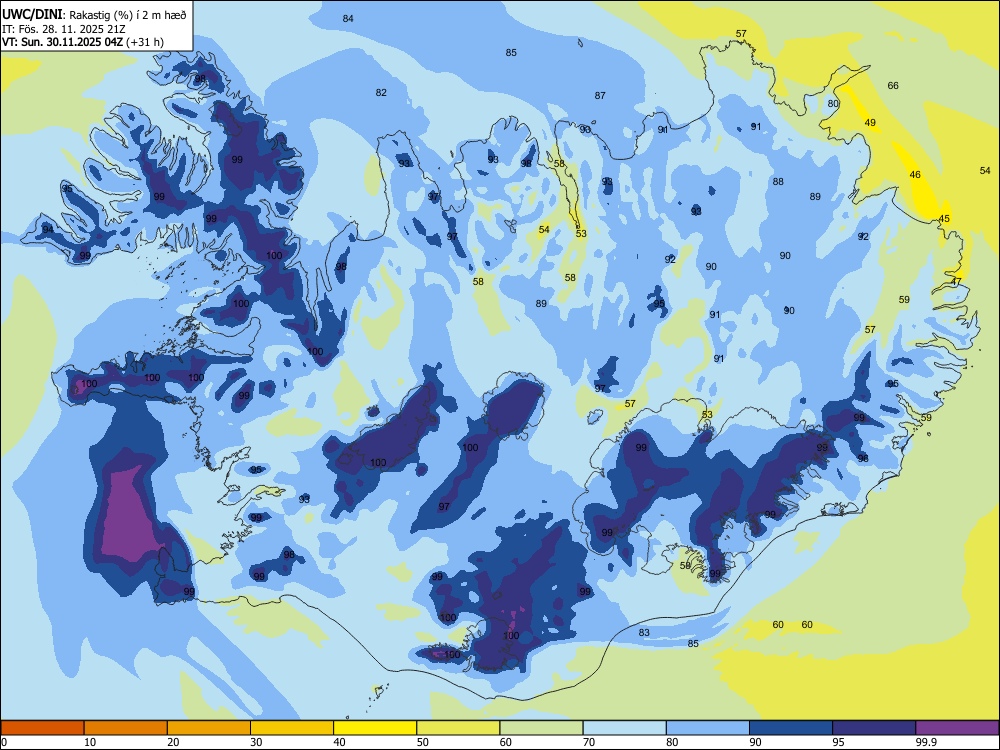Click the legend tick label 0
Viewport: 1000px width, 750px height.
click(4, 742)
